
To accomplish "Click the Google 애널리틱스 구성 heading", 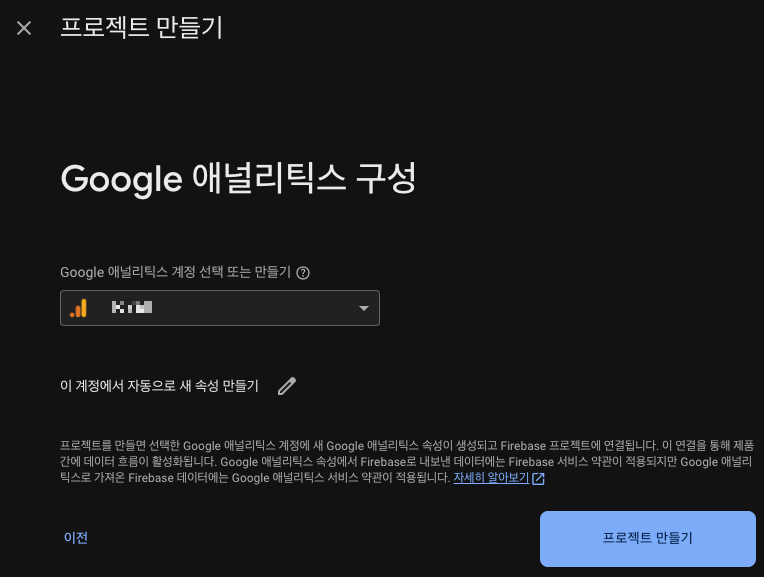I will coord(238,178).
